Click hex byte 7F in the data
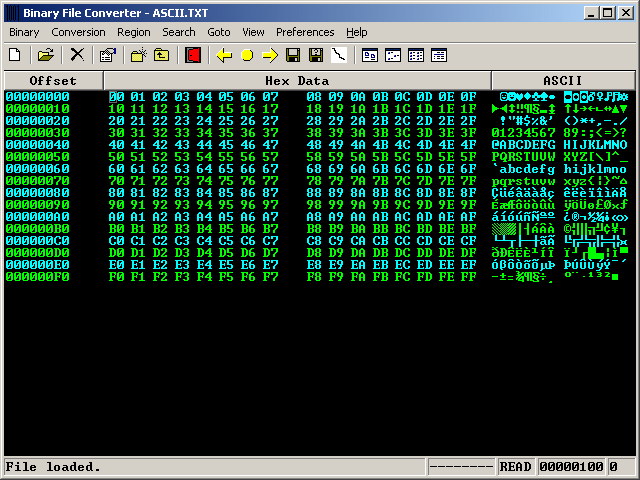 (469, 181)
